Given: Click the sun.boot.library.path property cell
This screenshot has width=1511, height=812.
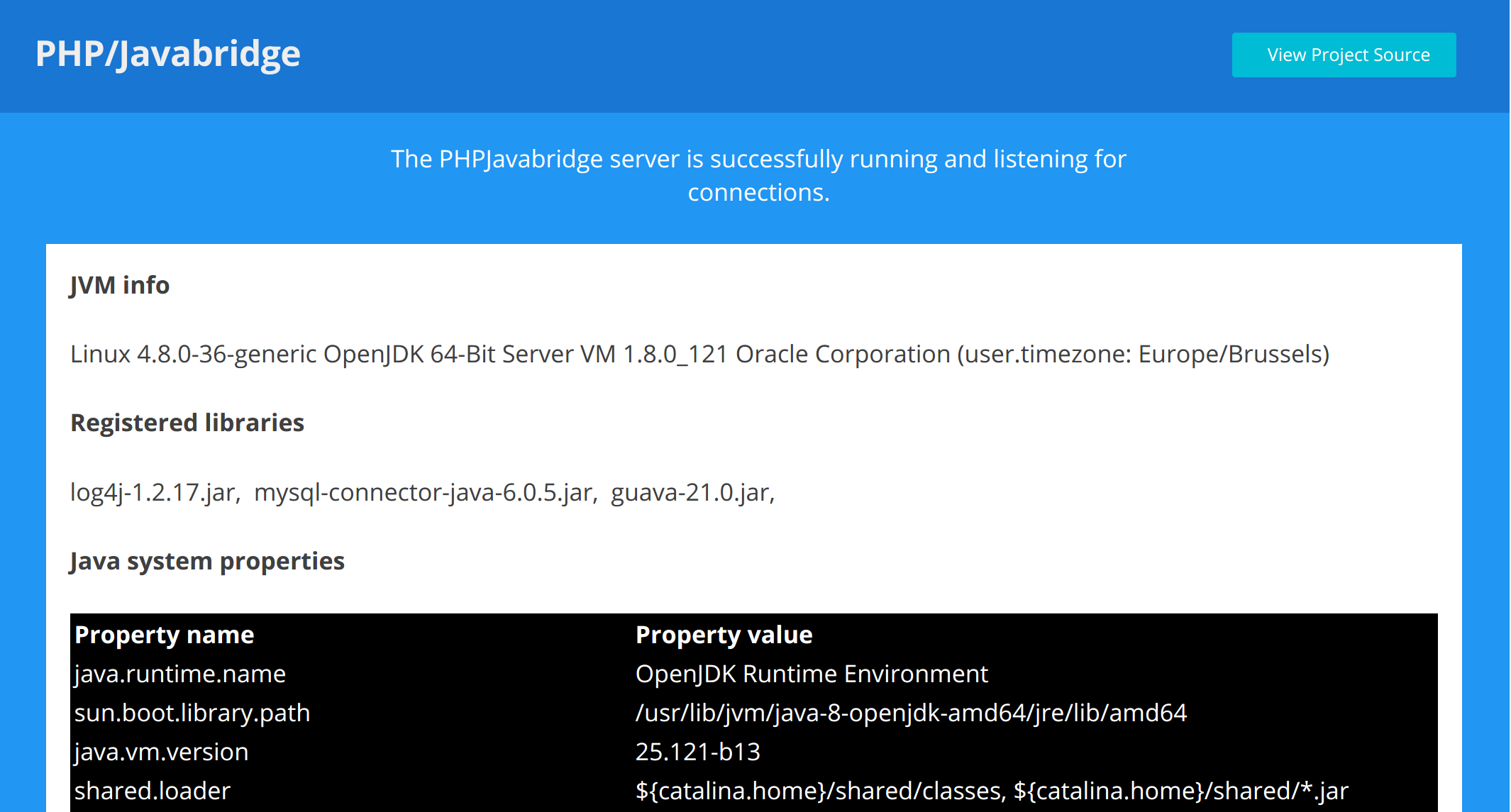Looking at the screenshot, I should (192, 713).
